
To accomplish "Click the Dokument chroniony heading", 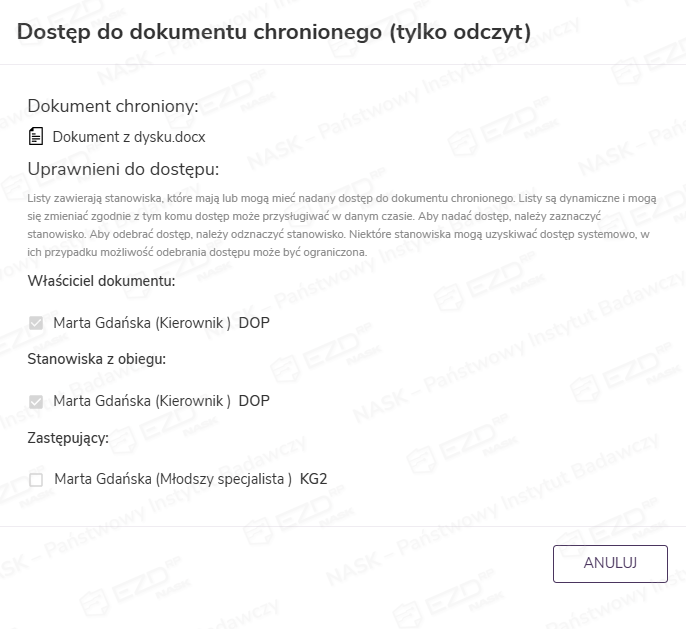I will click(113, 106).
